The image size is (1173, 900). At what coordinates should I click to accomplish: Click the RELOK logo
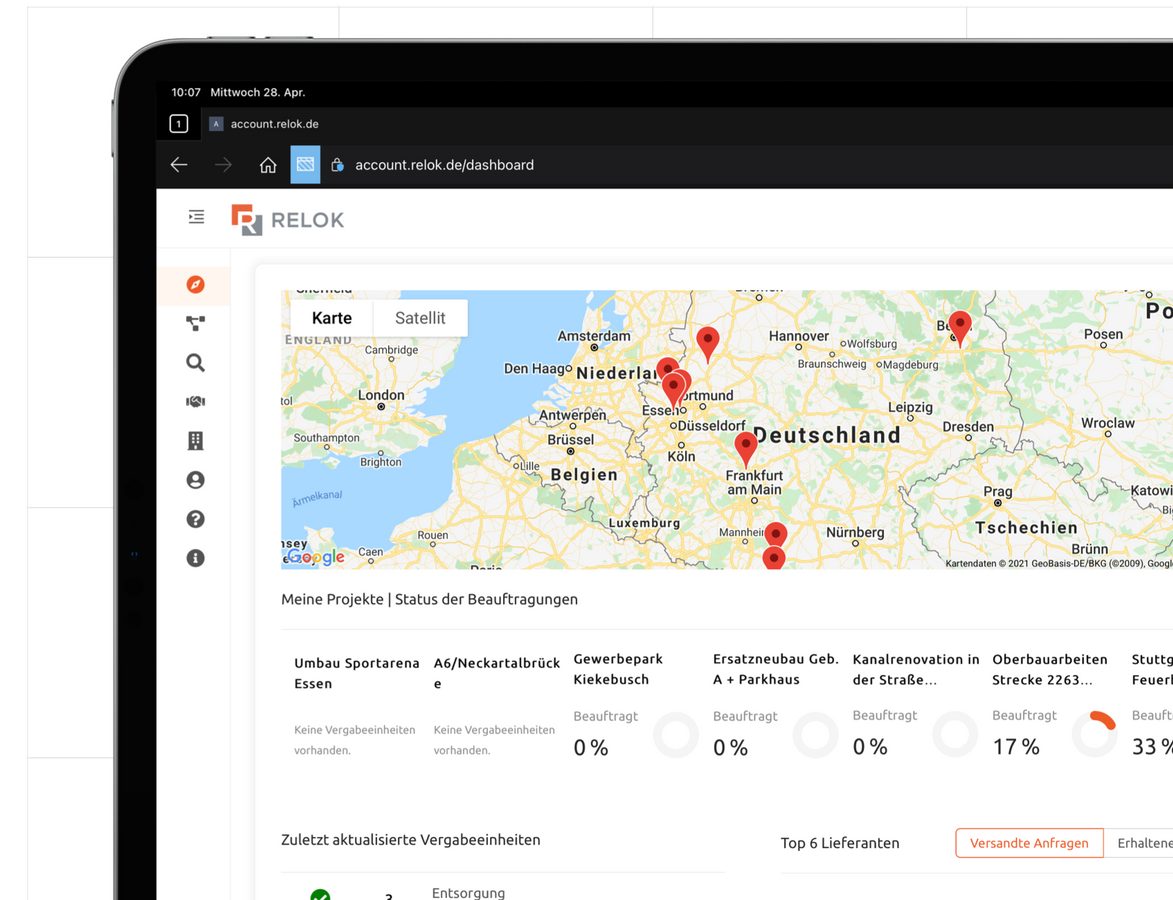coord(288,220)
